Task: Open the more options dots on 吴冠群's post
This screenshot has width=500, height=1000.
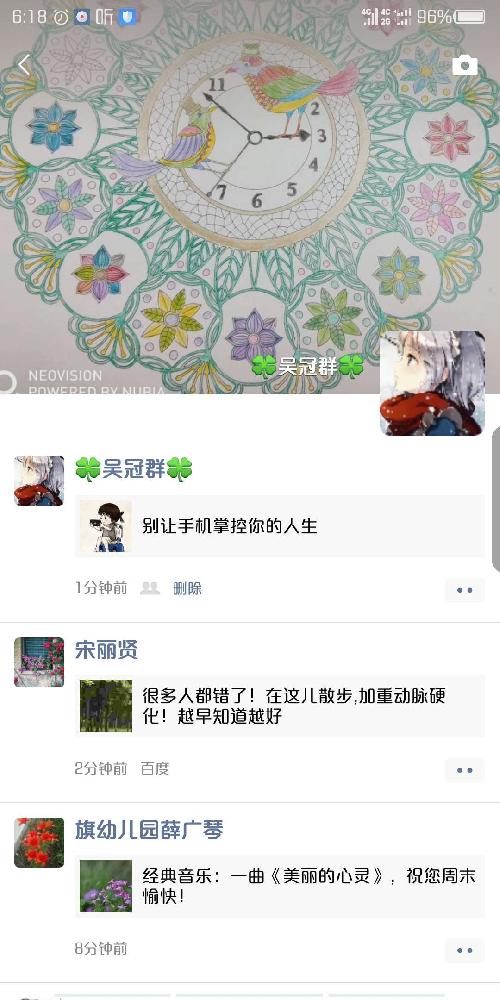Action: [464, 590]
